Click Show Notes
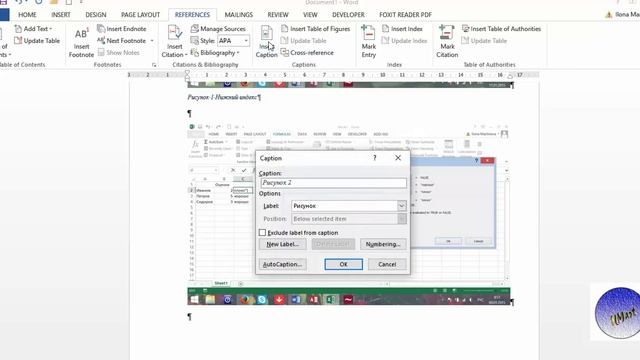Screen dimensions: 640x360 coord(119,52)
